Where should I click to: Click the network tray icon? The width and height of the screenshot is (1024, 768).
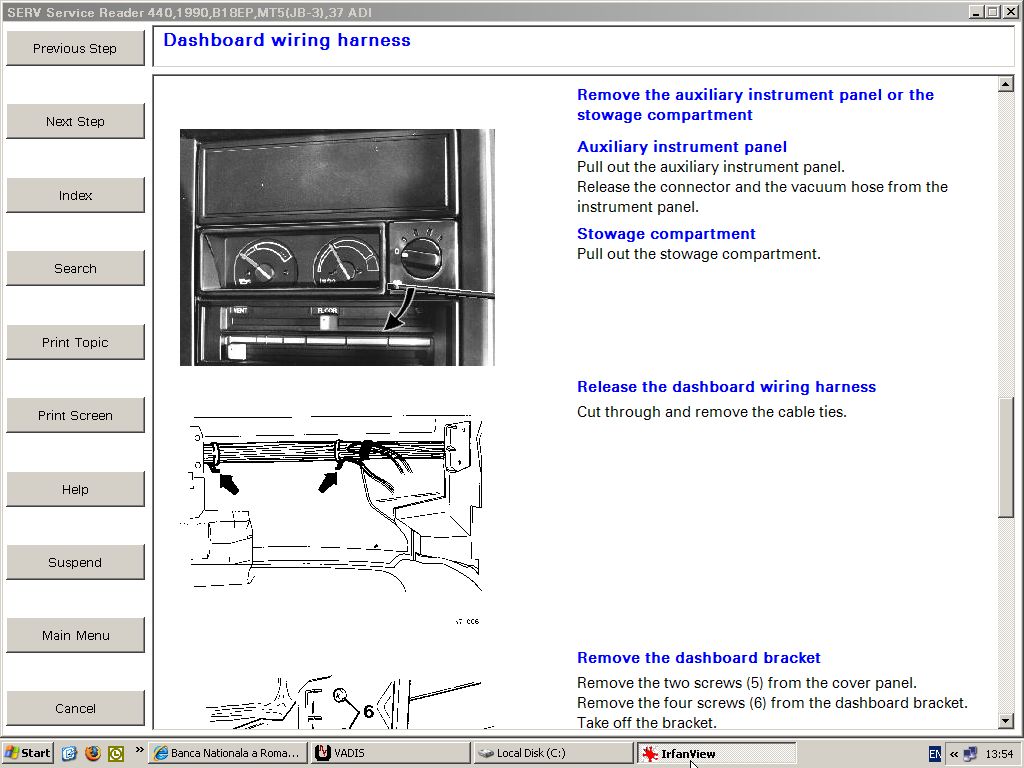[970, 754]
